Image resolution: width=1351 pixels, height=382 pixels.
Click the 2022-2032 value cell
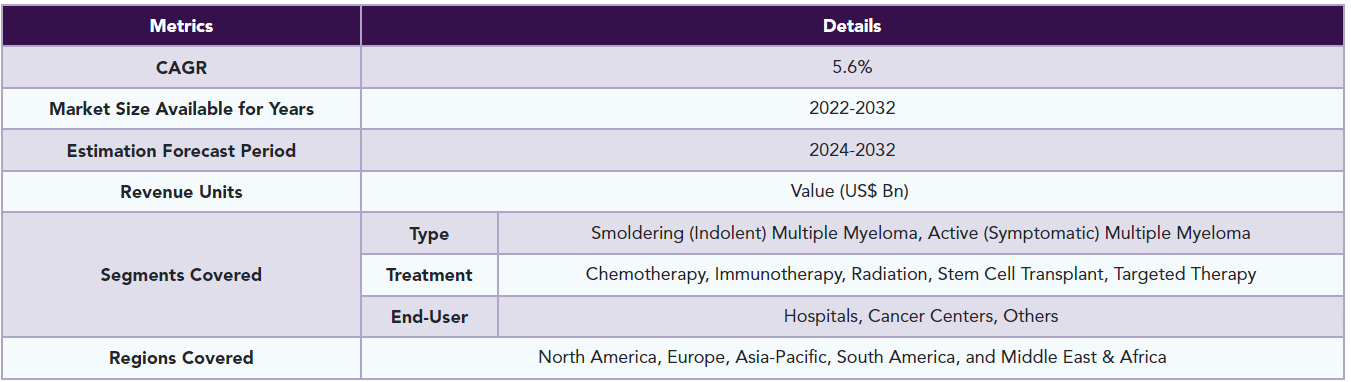852,109
